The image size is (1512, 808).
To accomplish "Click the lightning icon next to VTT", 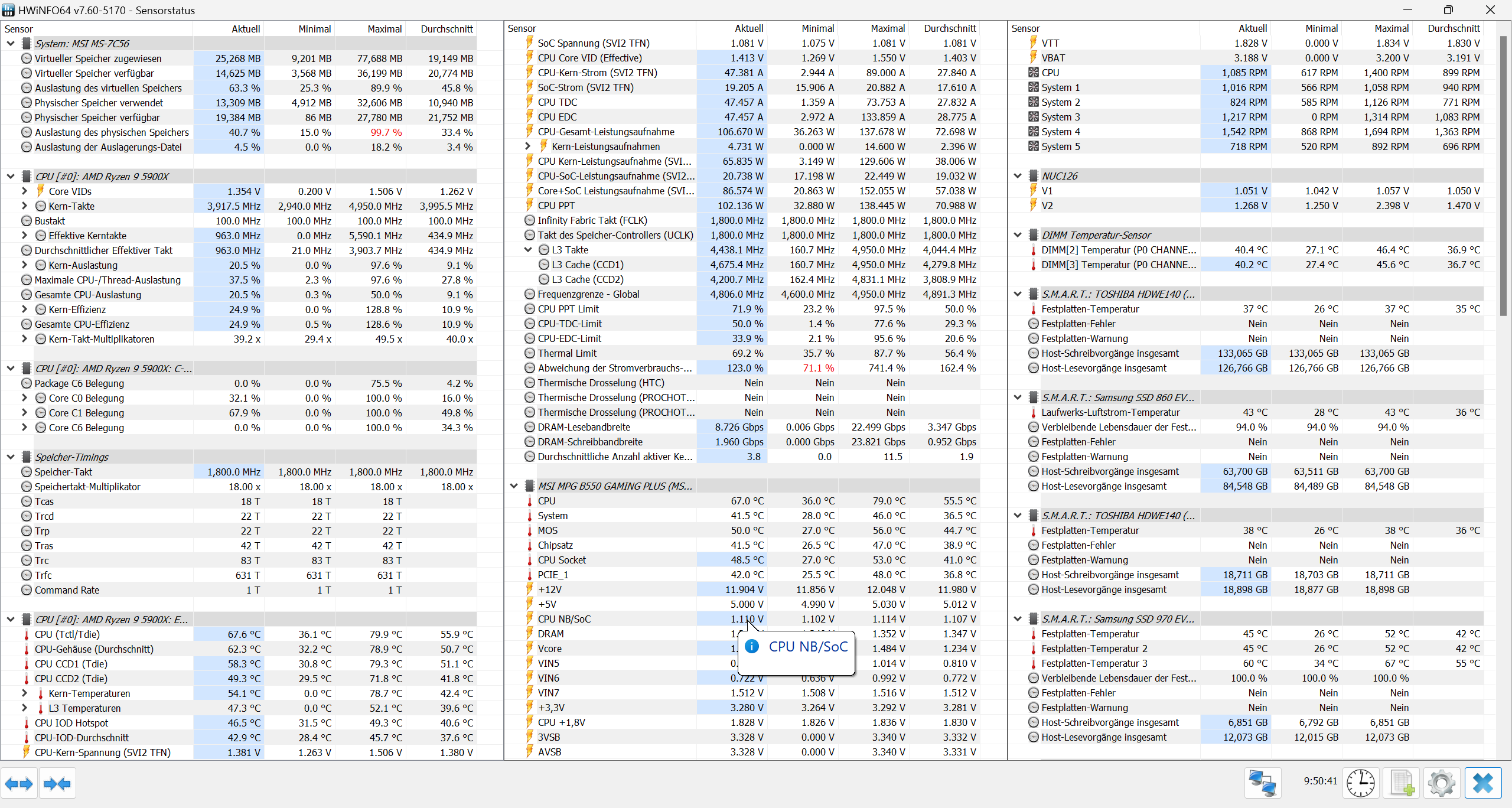I will (x=1033, y=43).
